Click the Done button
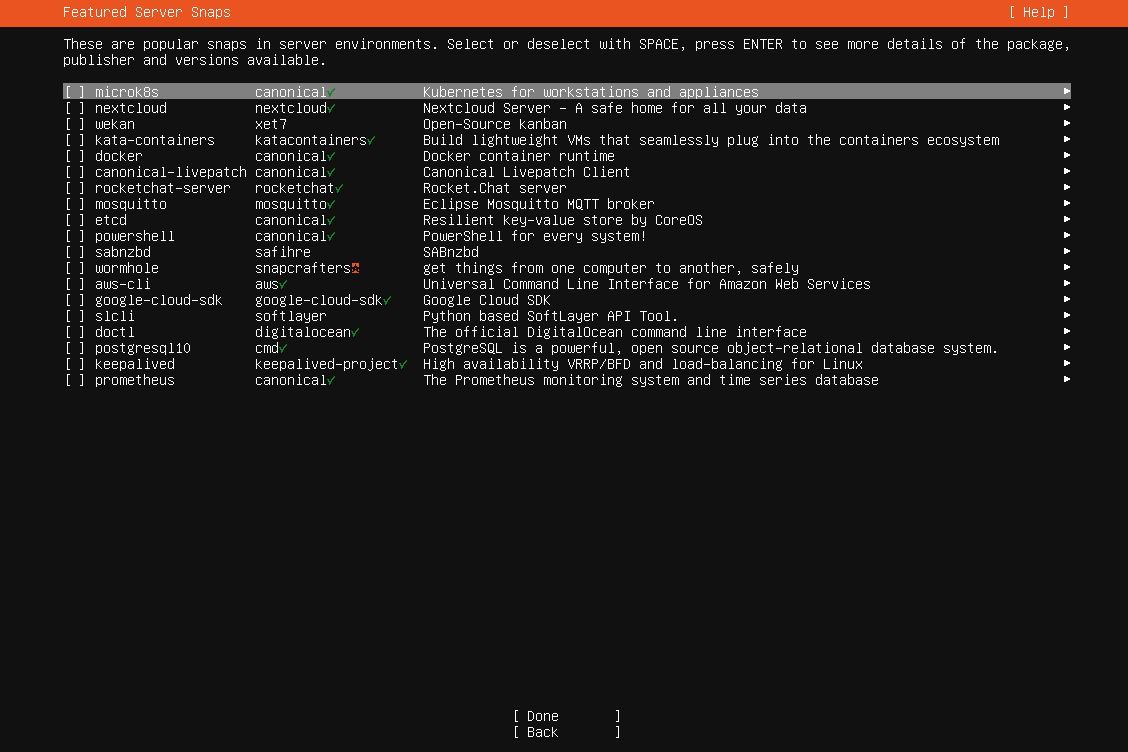This screenshot has width=1128, height=752. (566, 716)
